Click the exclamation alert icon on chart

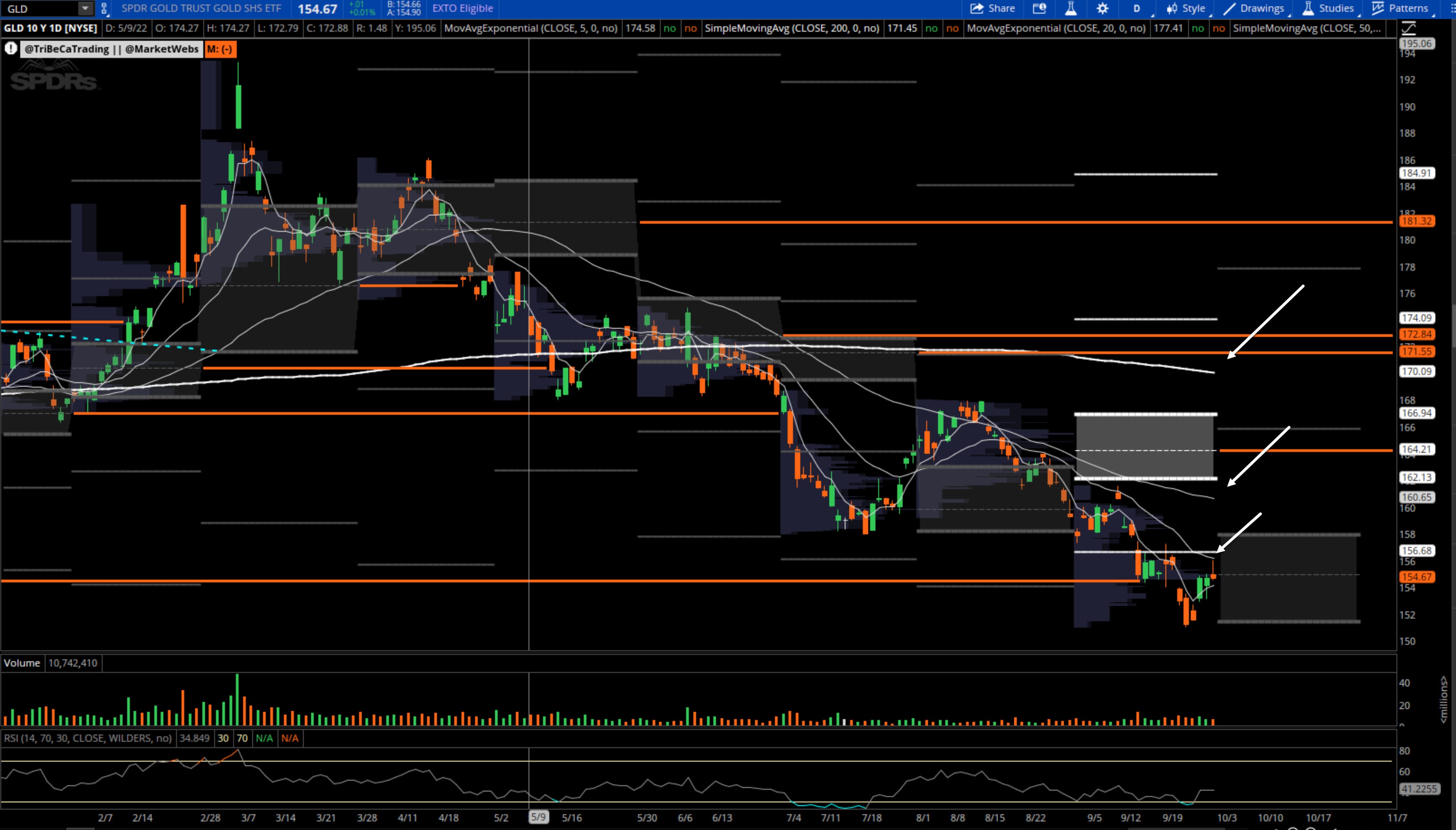click(11, 49)
